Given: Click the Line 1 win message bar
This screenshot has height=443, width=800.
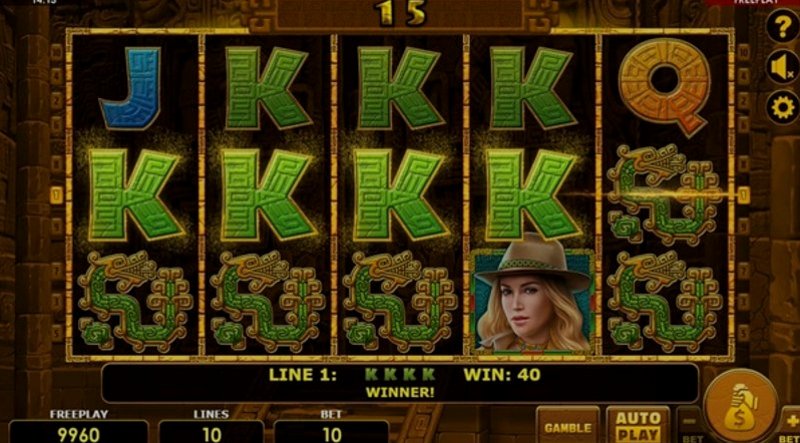Looking at the screenshot, I should [400, 383].
